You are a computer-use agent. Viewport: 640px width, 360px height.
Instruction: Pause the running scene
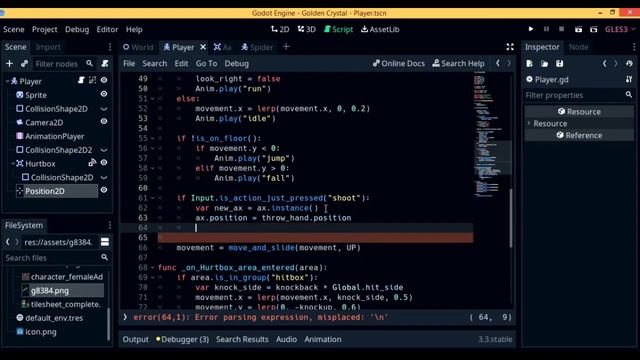(x=546, y=29)
